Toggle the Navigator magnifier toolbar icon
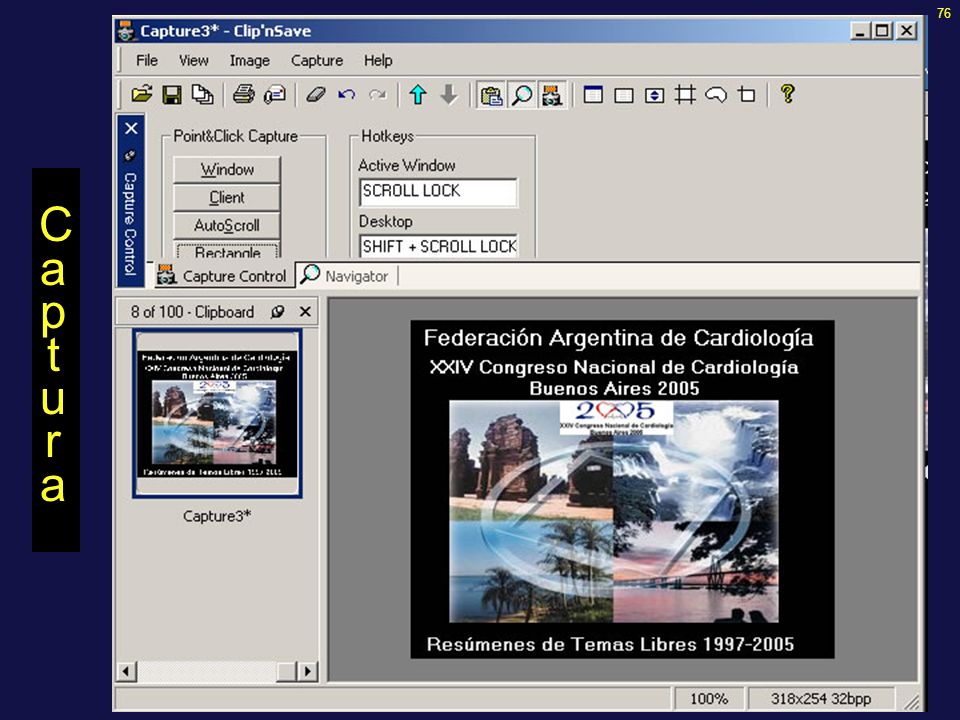Viewport: 960px width, 720px height. (x=522, y=95)
